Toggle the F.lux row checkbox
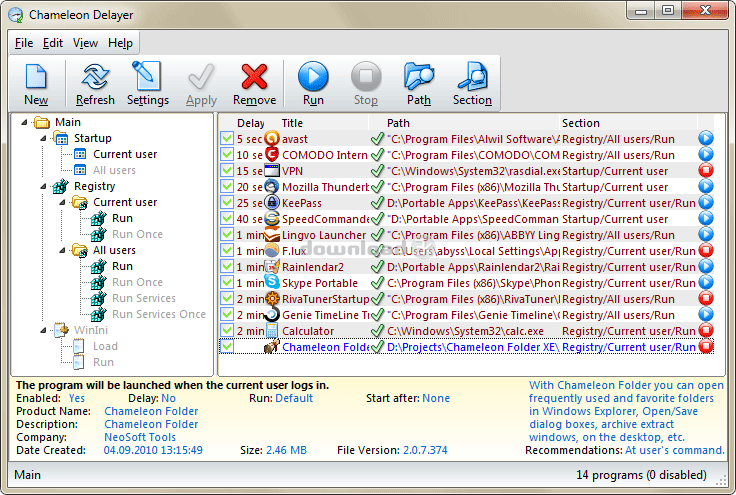The height and width of the screenshot is (495, 736). [x=227, y=250]
